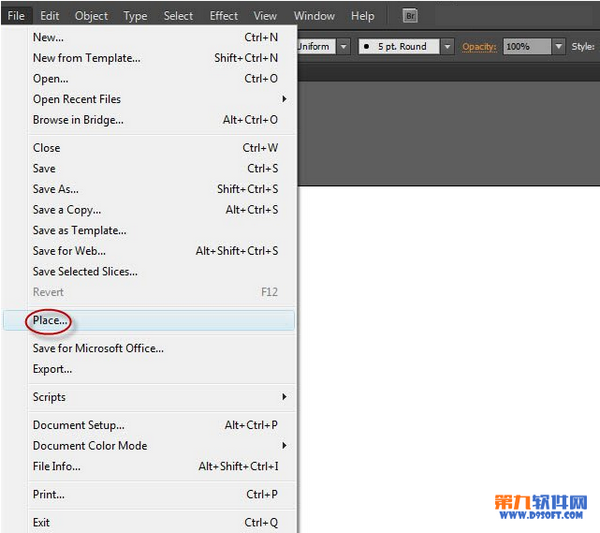Open Document Setup...

[x=155, y=425]
